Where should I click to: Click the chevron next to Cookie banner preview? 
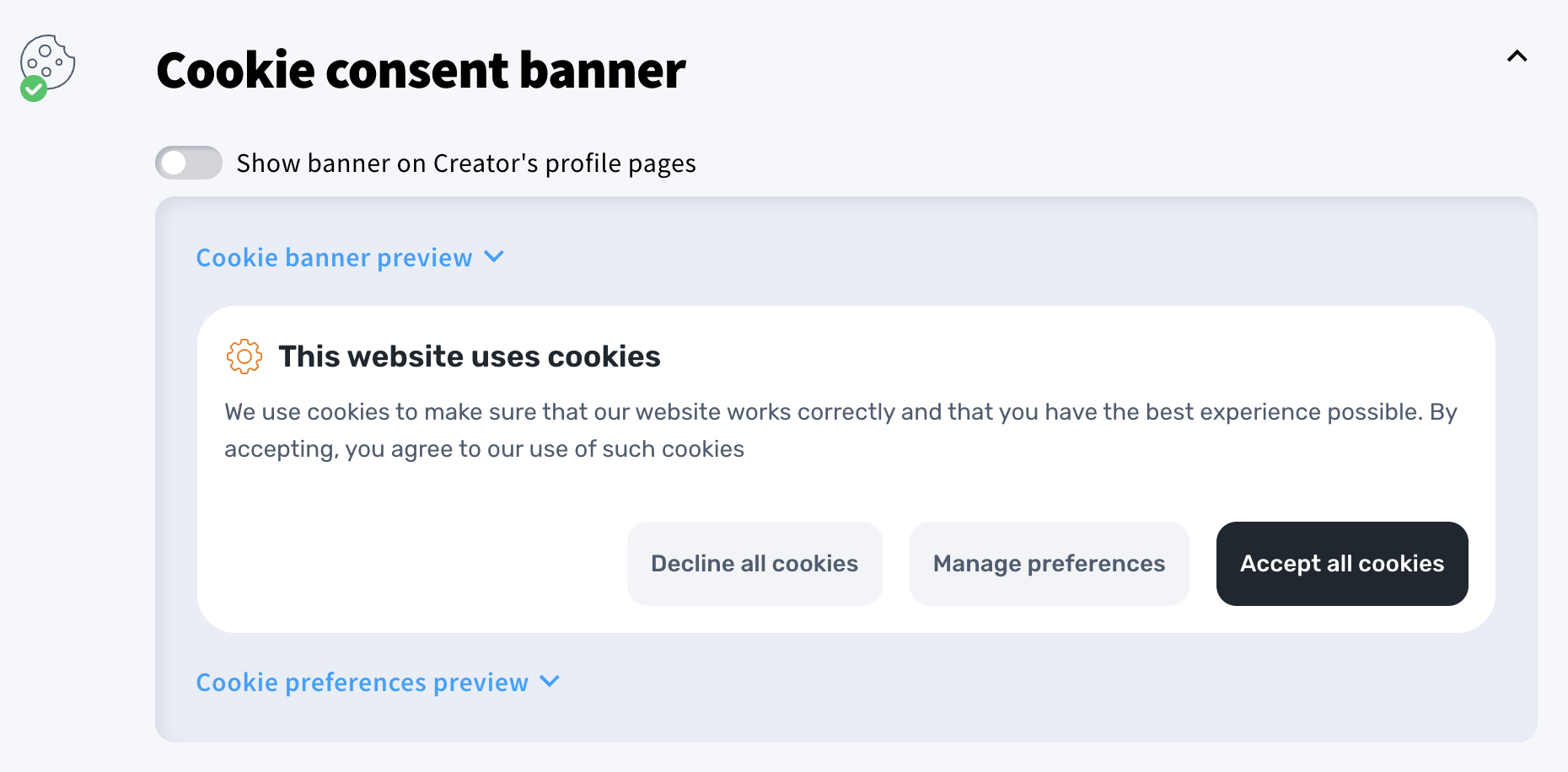[x=496, y=257]
